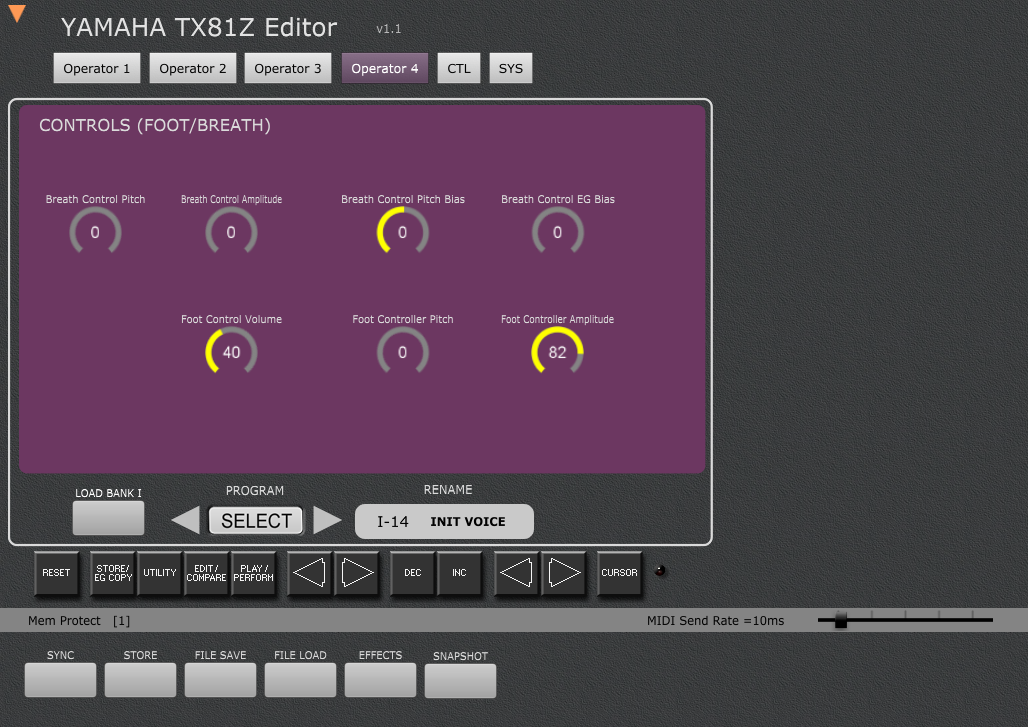Screen dimensions: 1028x727
Task: Select the STORE/EG COPY function key
Action: click(112, 573)
